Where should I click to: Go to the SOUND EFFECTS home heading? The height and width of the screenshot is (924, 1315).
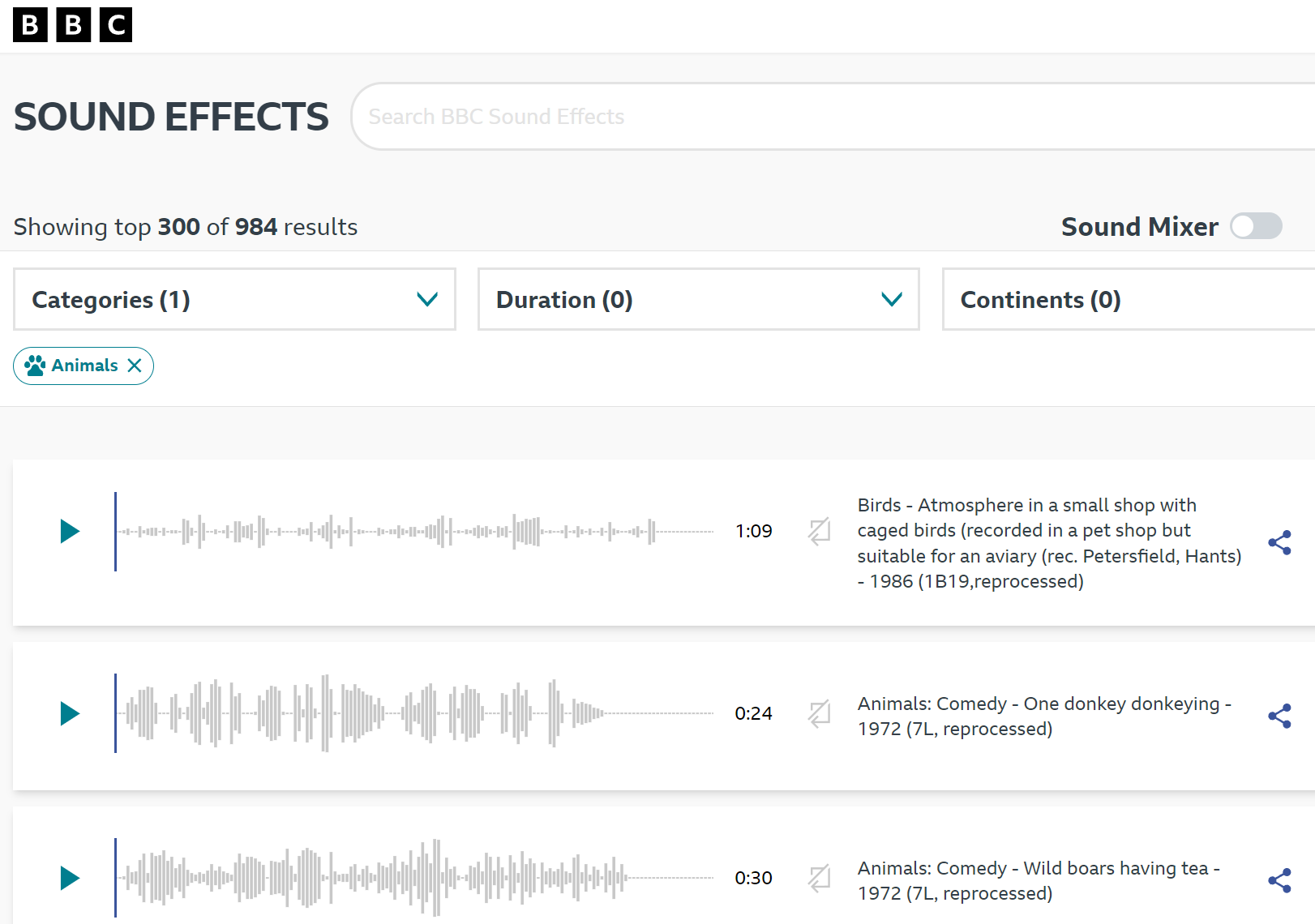coord(171,117)
